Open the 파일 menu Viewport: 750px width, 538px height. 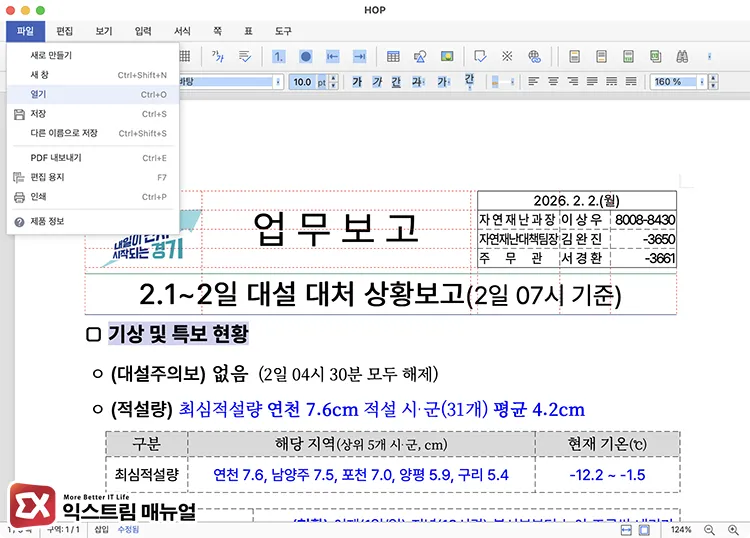click(x=25, y=31)
